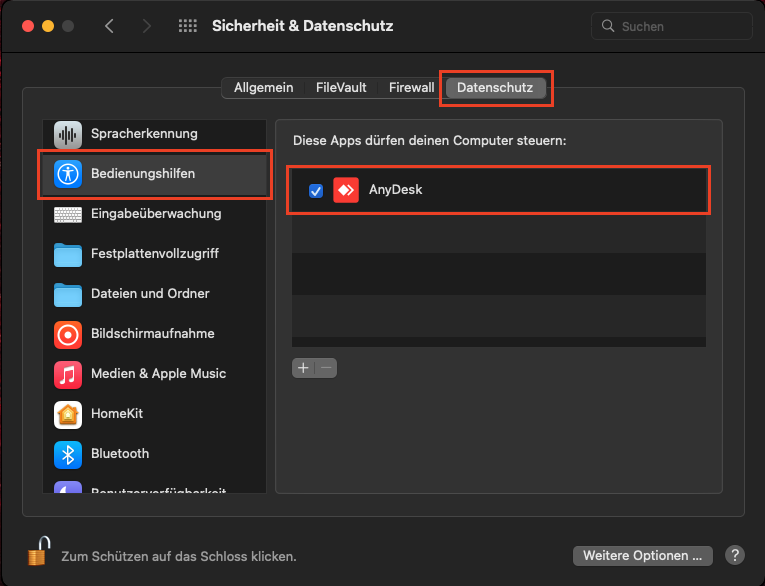The height and width of the screenshot is (586, 765).
Task: Click the Suchen search field
Action: [671, 26]
